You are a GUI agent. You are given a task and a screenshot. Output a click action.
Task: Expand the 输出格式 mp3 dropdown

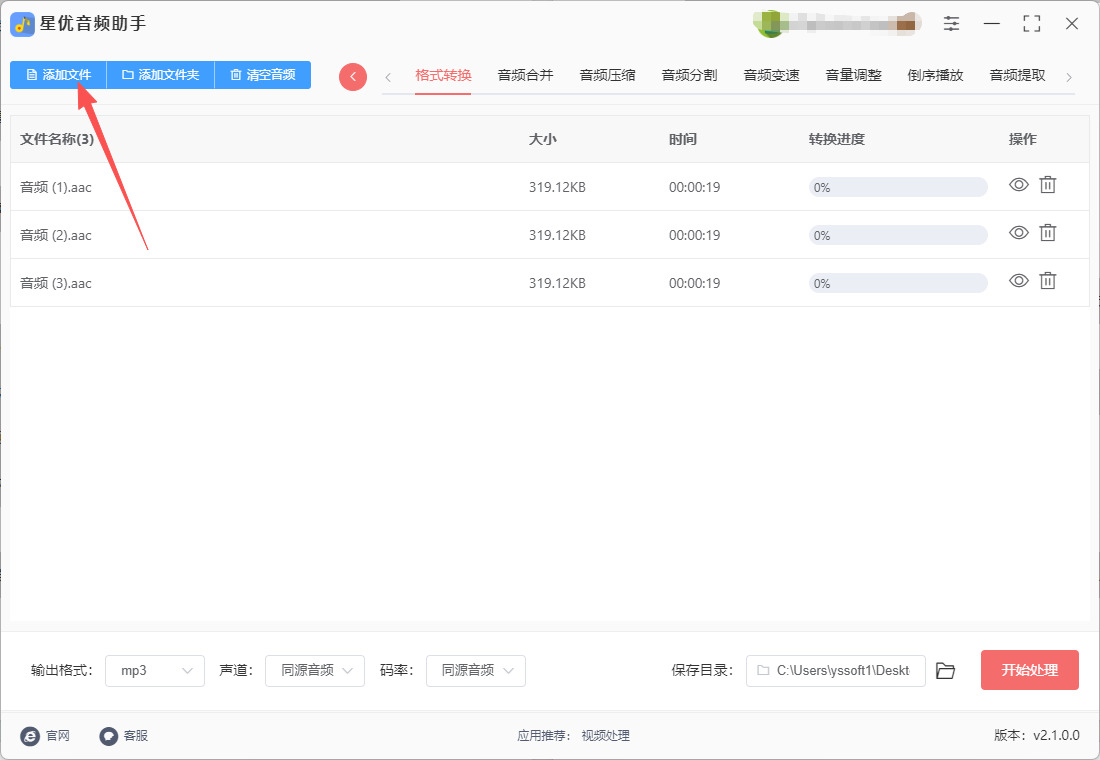tap(155, 671)
